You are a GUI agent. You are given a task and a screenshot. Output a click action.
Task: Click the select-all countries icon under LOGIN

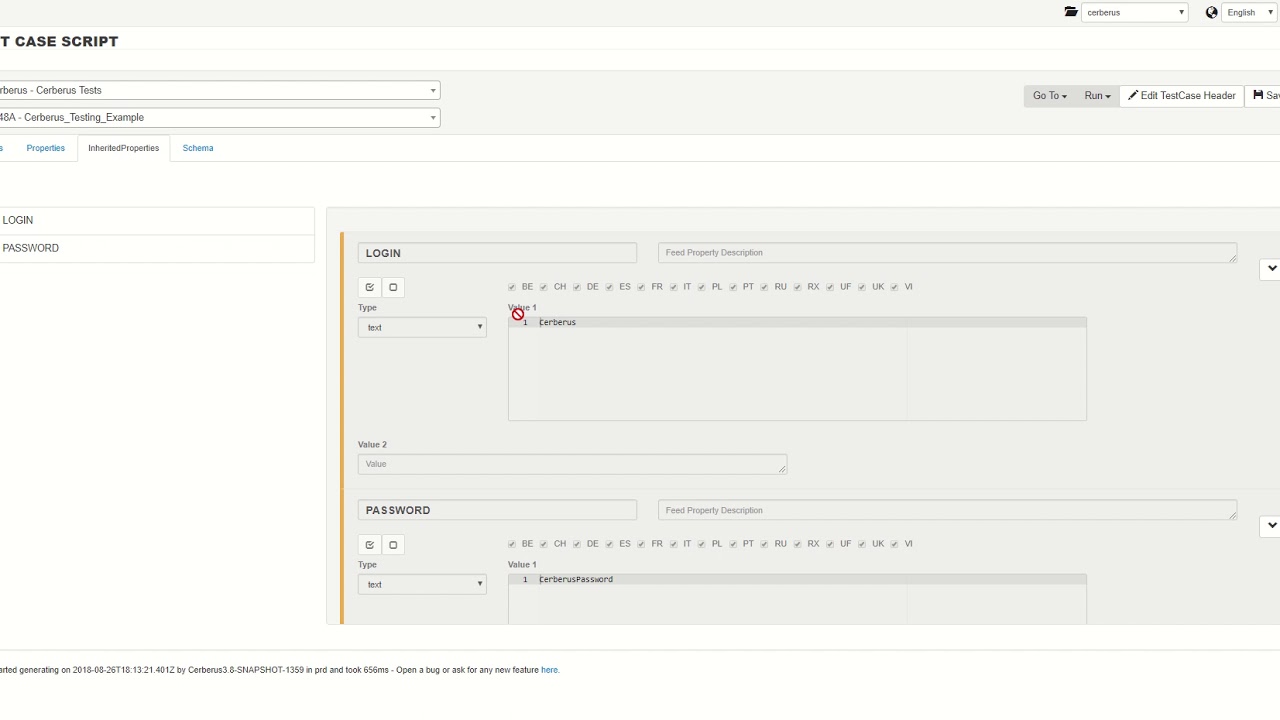pos(370,287)
